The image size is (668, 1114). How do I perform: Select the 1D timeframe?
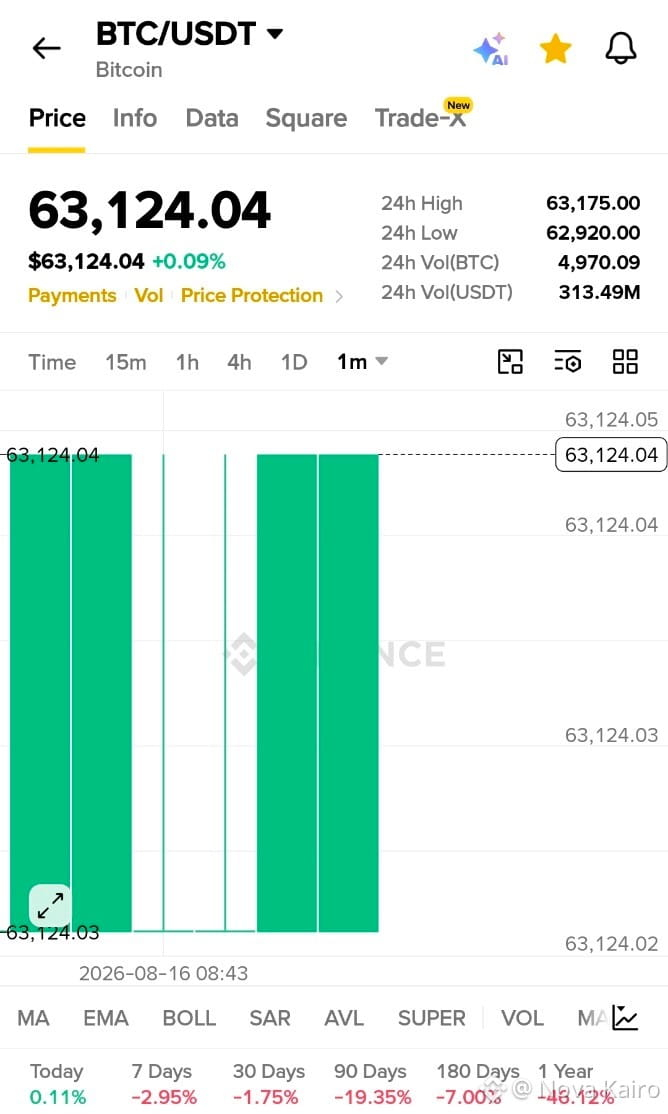point(294,362)
